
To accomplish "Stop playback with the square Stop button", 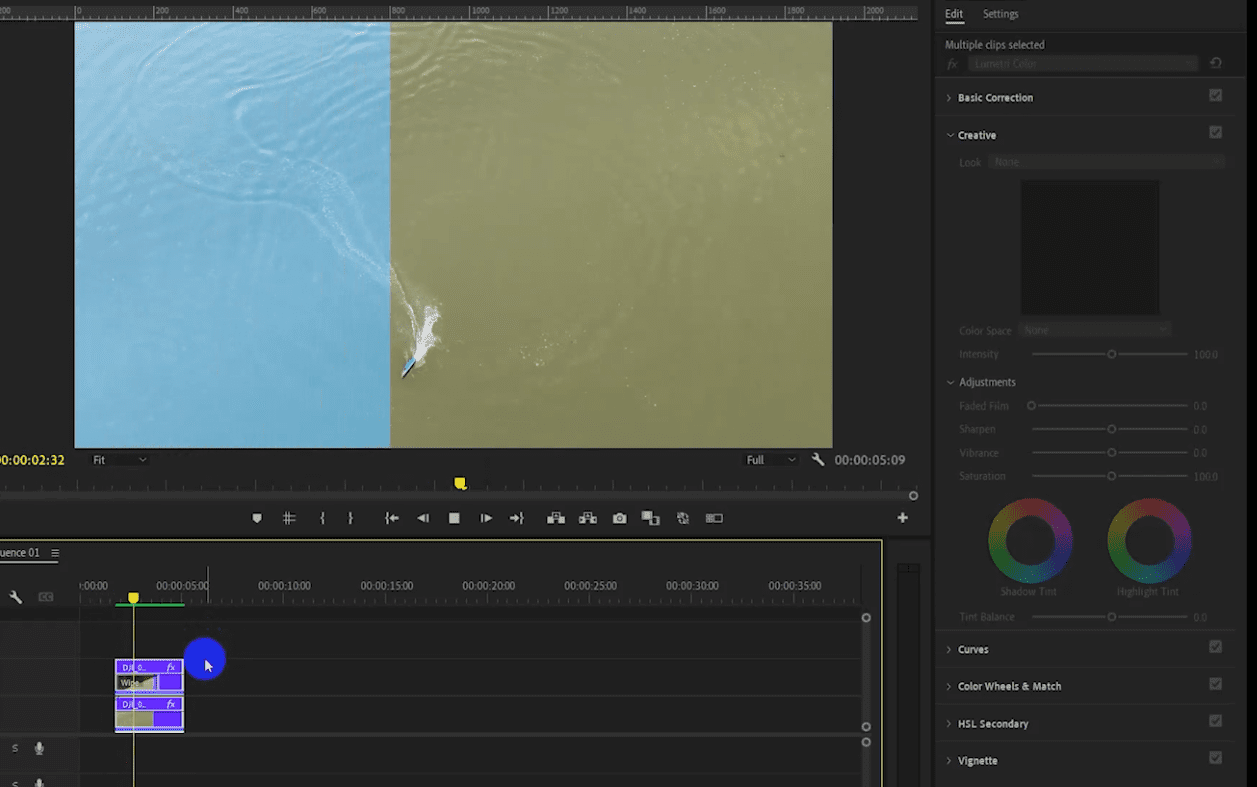I will click(x=454, y=518).
